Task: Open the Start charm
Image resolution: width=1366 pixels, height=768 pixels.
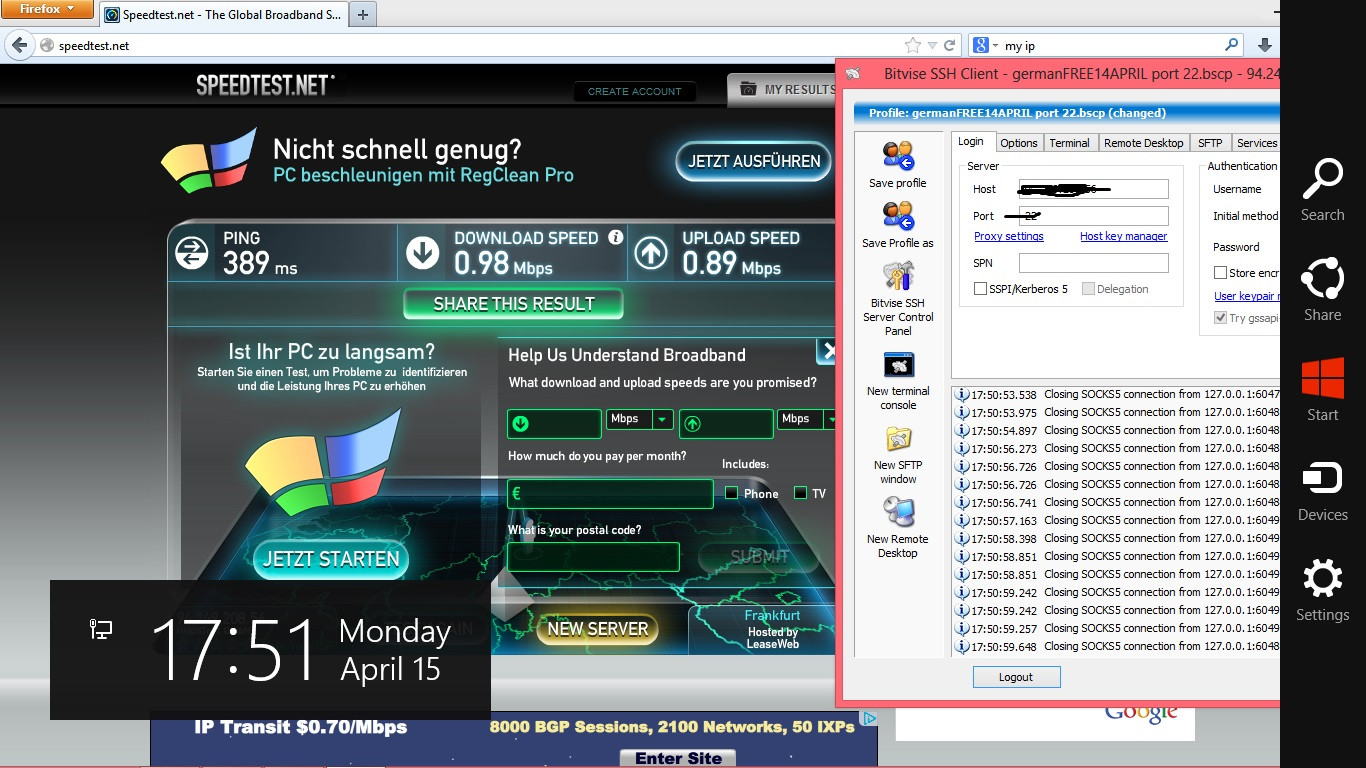Action: pyautogui.click(x=1322, y=390)
